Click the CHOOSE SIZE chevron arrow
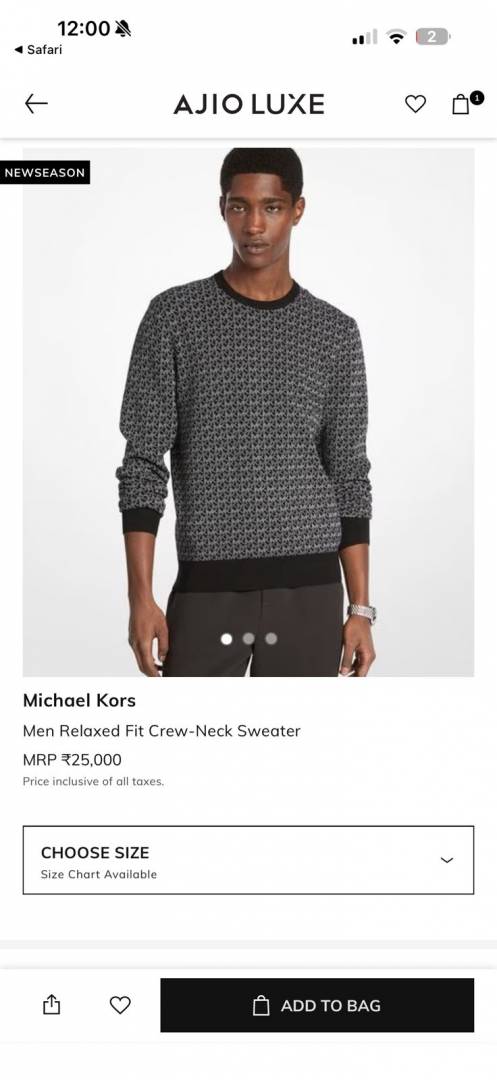Viewport: 497px width, 1080px height. tap(447, 860)
